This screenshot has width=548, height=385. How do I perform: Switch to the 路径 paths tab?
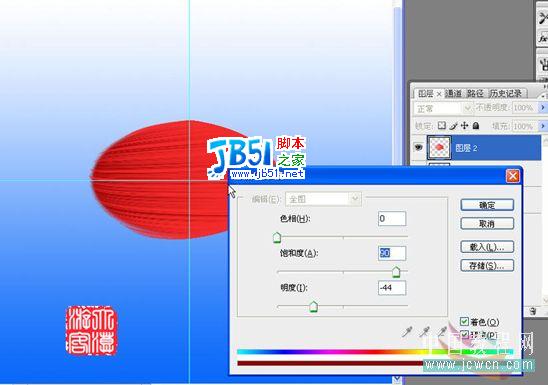(x=475, y=94)
